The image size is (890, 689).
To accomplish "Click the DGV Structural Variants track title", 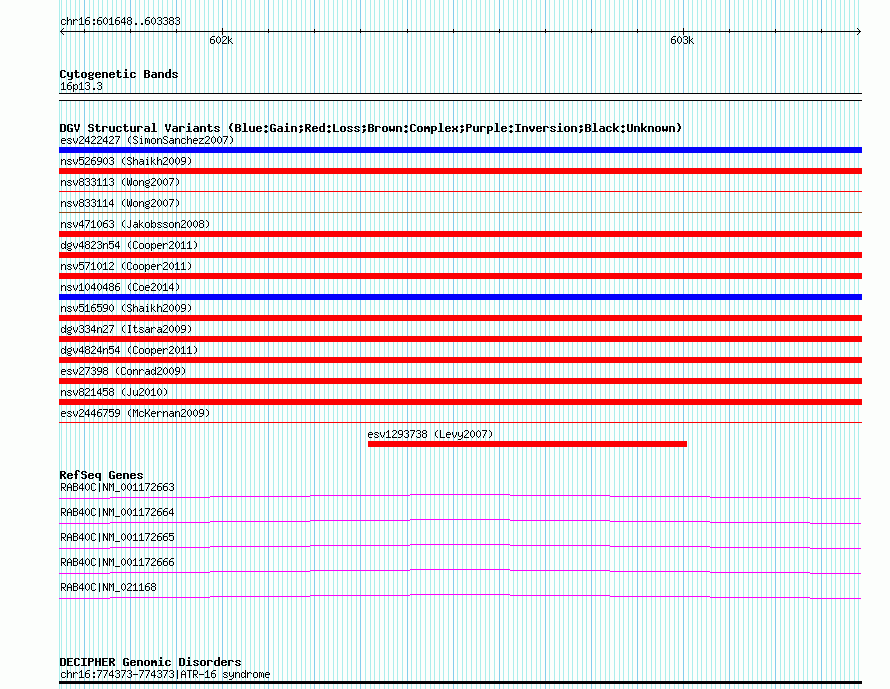I will [x=371, y=128].
